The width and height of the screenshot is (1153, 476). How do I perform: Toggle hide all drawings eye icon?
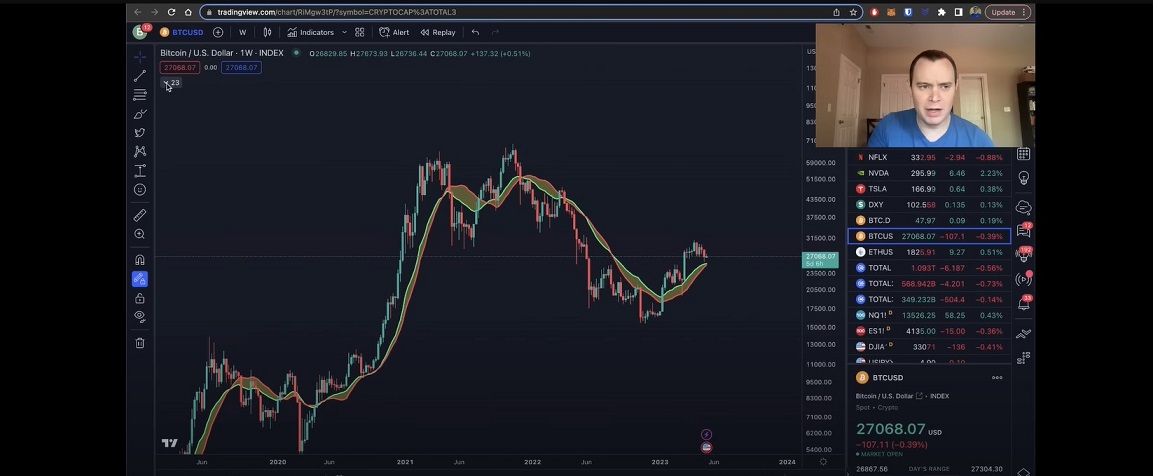(140, 317)
